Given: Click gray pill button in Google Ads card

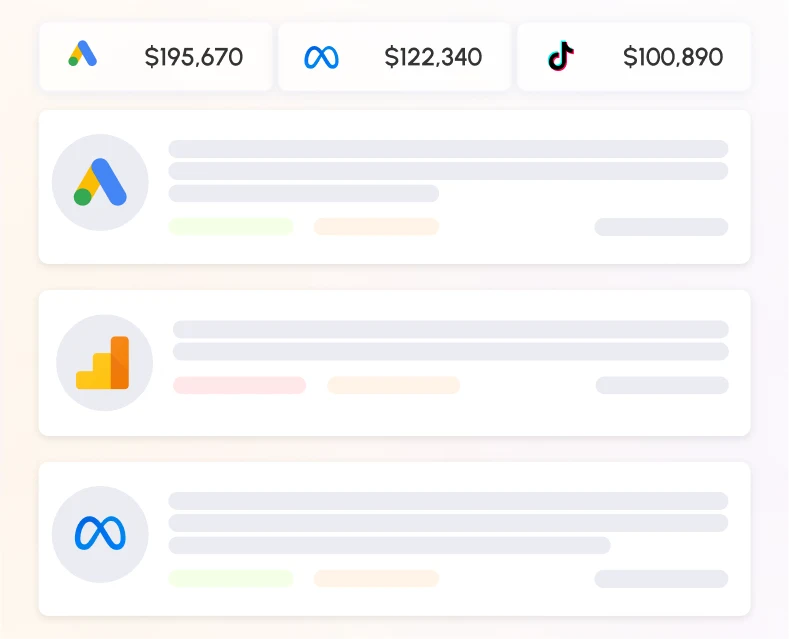Looking at the screenshot, I should (661, 227).
